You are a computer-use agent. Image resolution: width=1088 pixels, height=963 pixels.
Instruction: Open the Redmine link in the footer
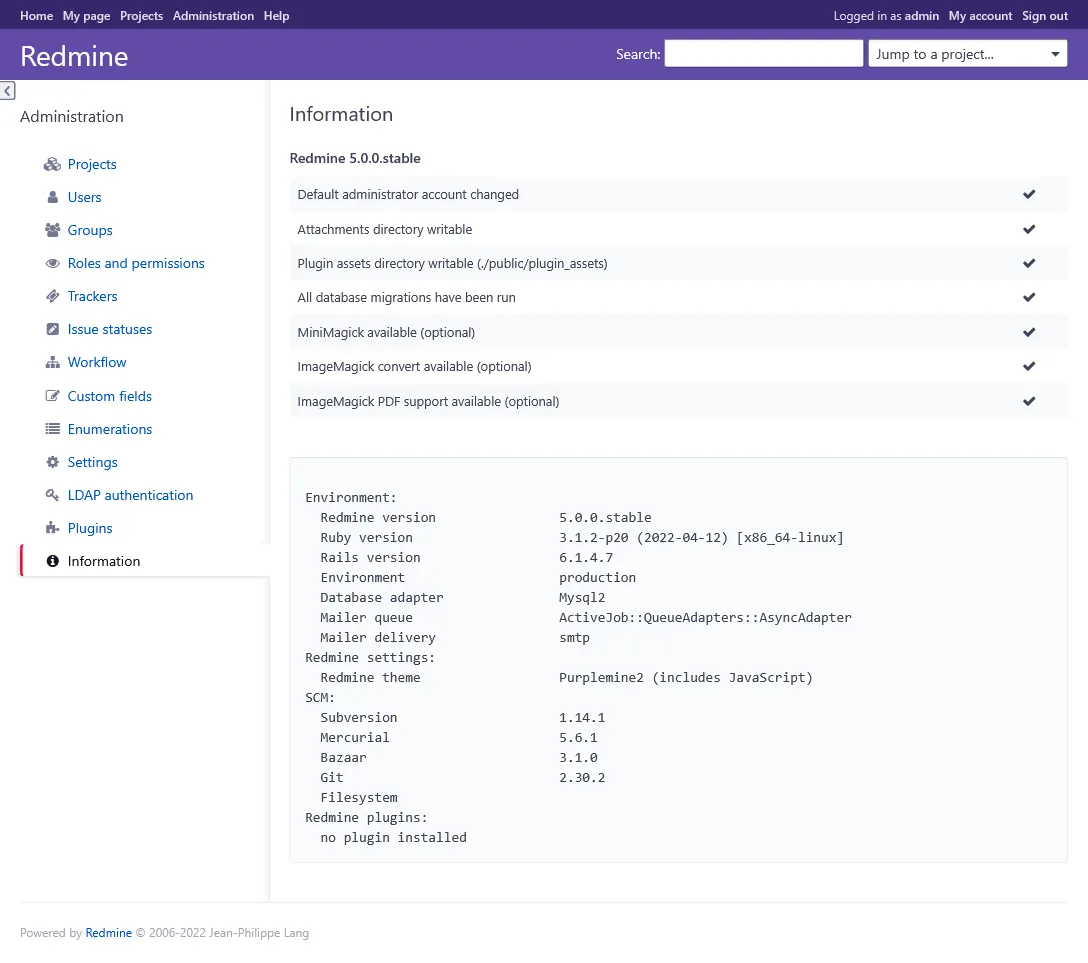[x=108, y=932]
